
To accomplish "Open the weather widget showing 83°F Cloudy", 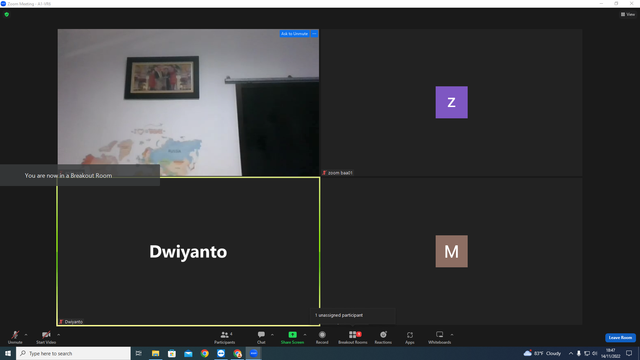I will pyautogui.click(x=542, y=353).
